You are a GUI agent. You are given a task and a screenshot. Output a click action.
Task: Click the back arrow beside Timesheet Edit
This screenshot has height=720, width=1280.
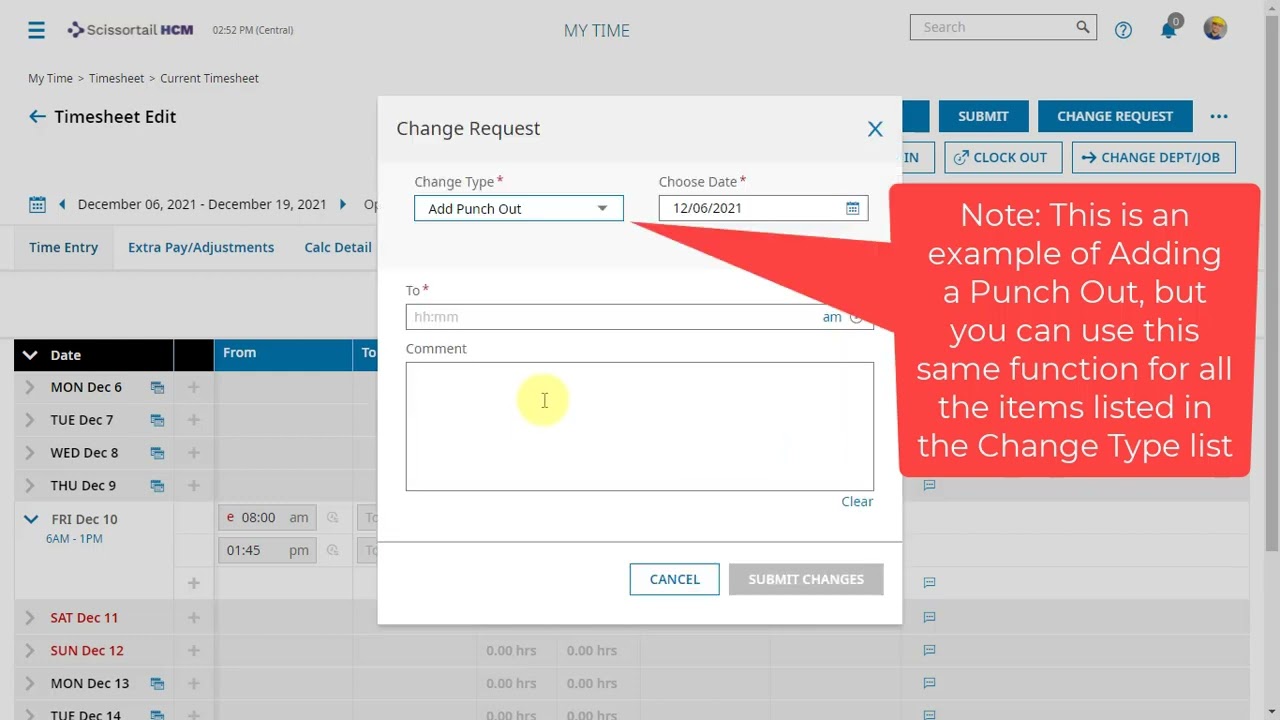pos(37,116)
